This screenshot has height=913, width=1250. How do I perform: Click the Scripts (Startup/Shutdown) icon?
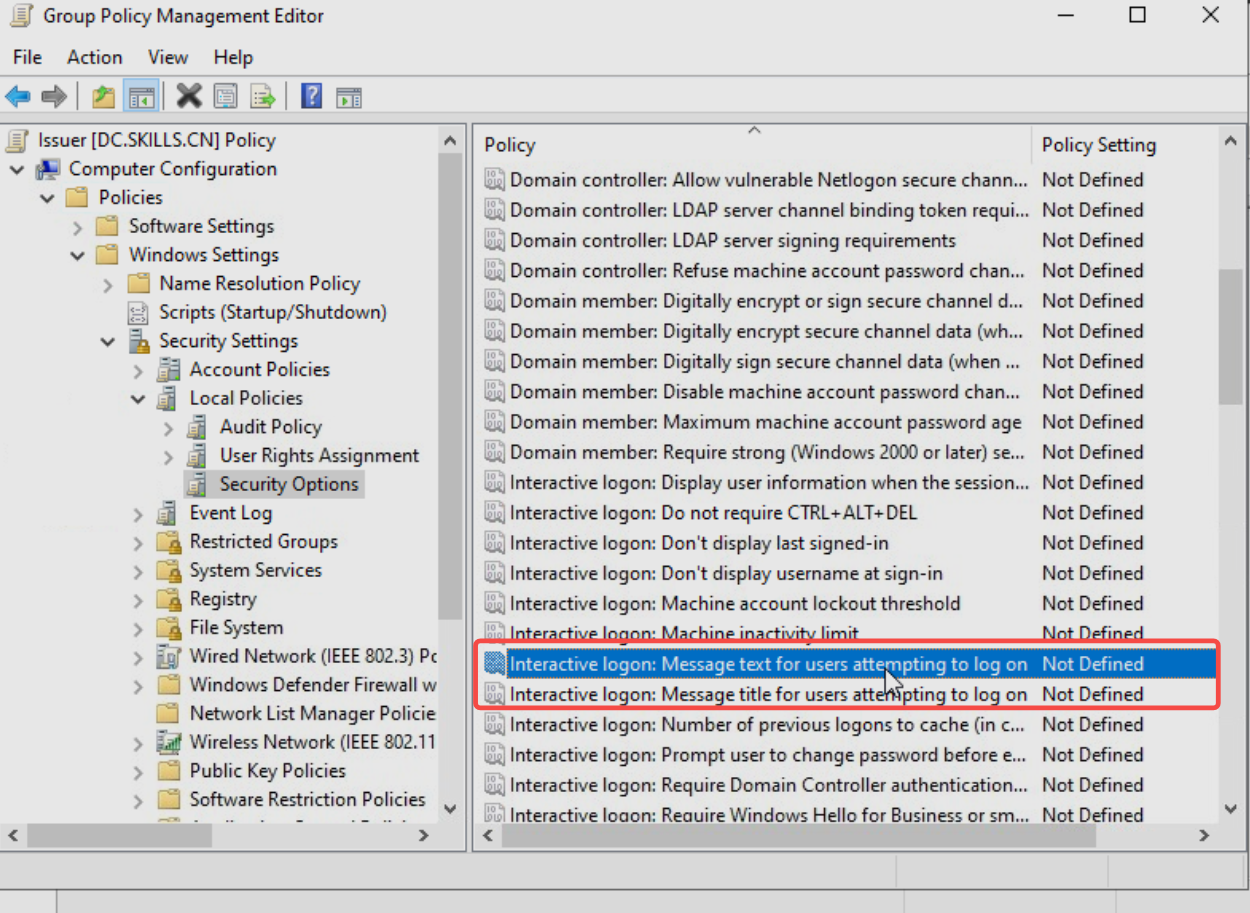pos(139,312)
